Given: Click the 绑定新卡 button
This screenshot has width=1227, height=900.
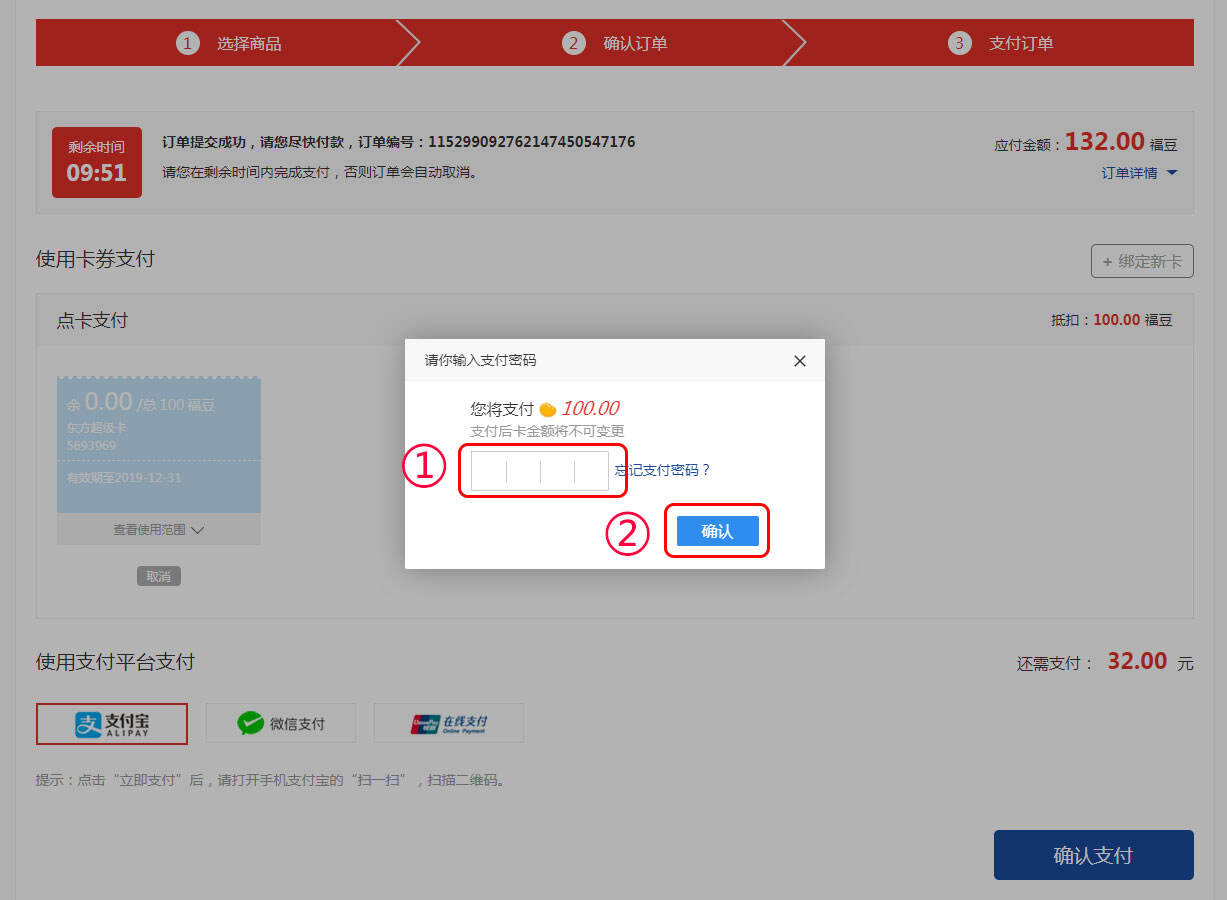Looking at the screenshot, I should [1141, 261].
